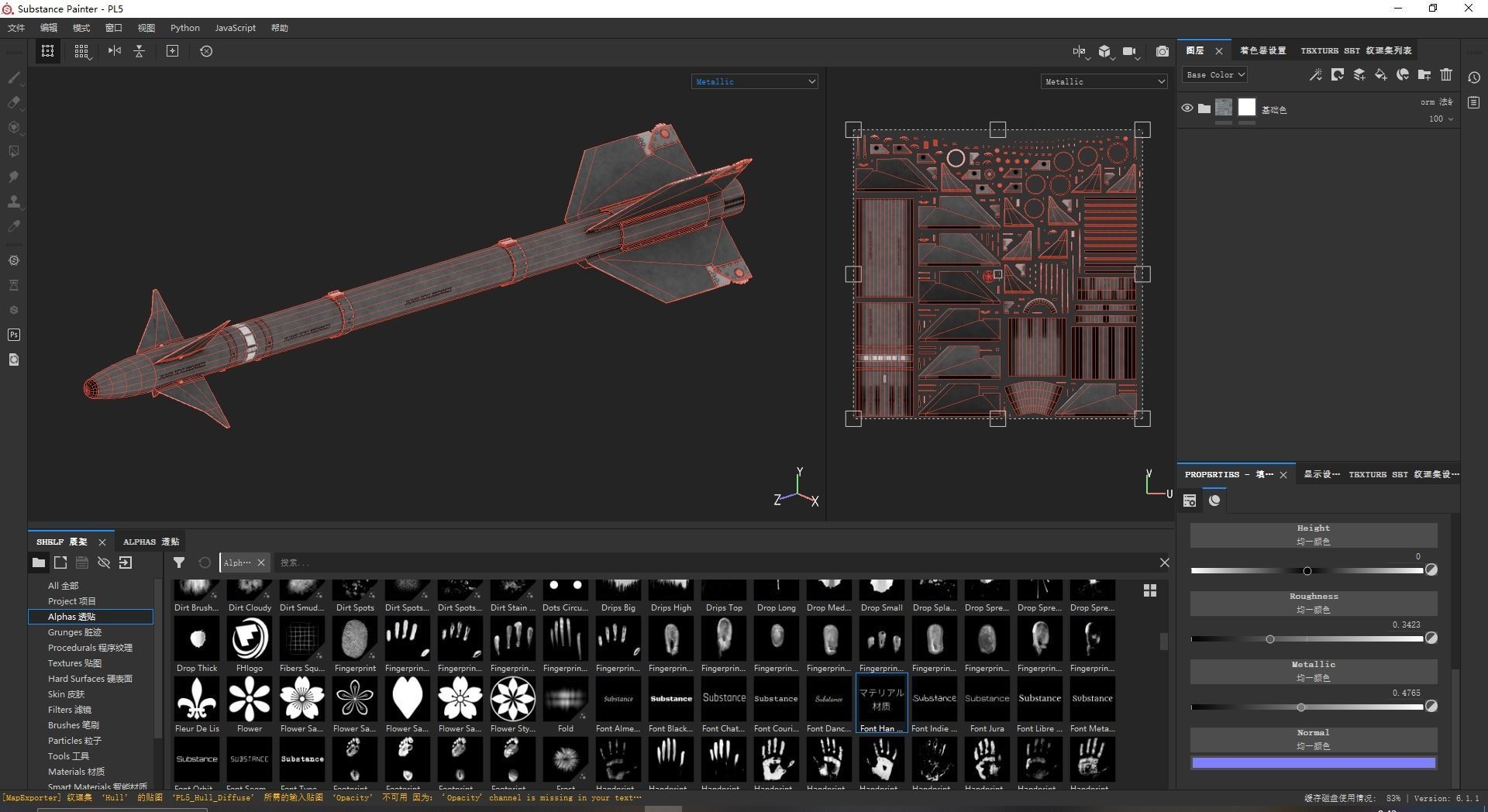Toggle vertical flip in top toolbar
This screenshot has height=812, width=1488.
coord(139,51)
